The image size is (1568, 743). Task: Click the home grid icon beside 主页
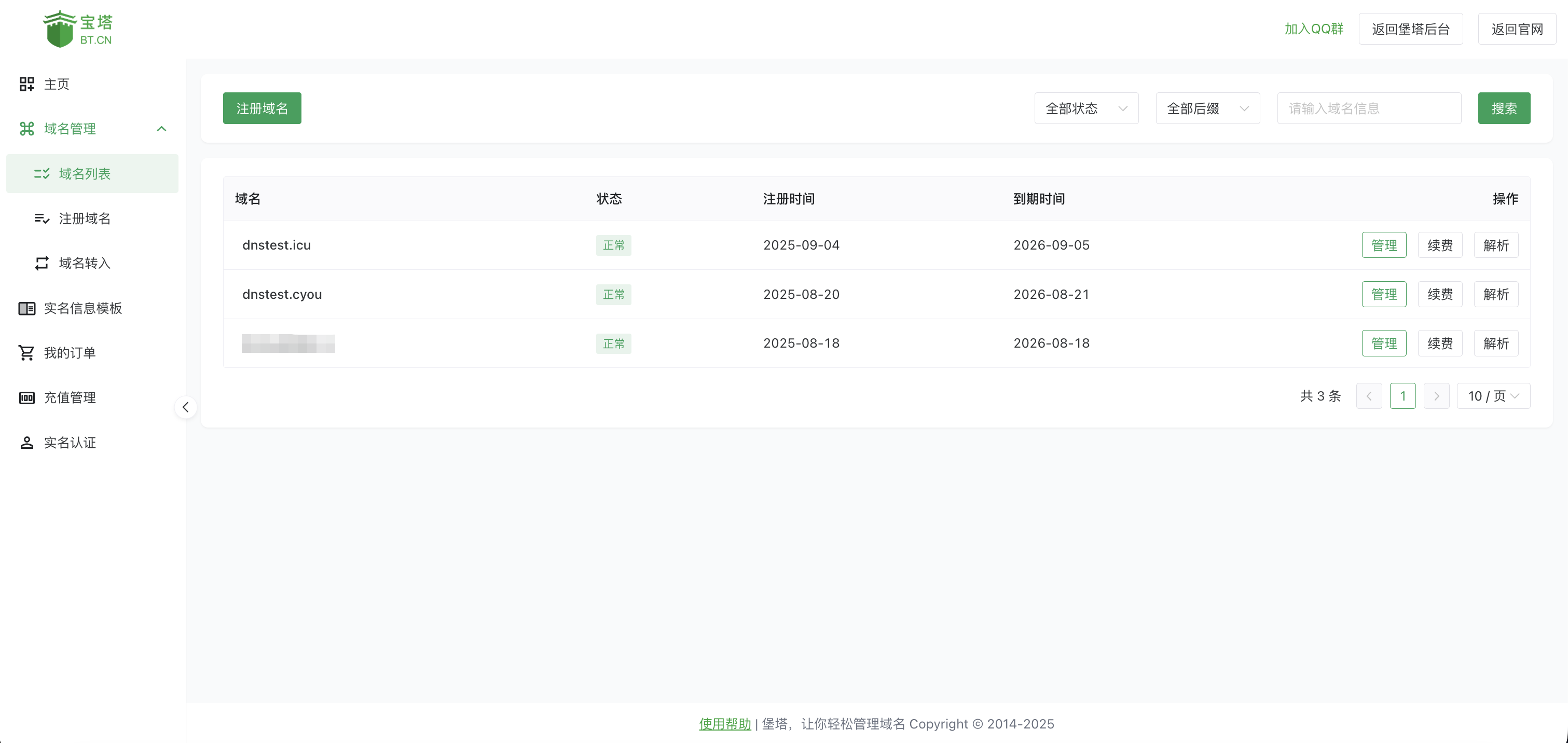27,84
